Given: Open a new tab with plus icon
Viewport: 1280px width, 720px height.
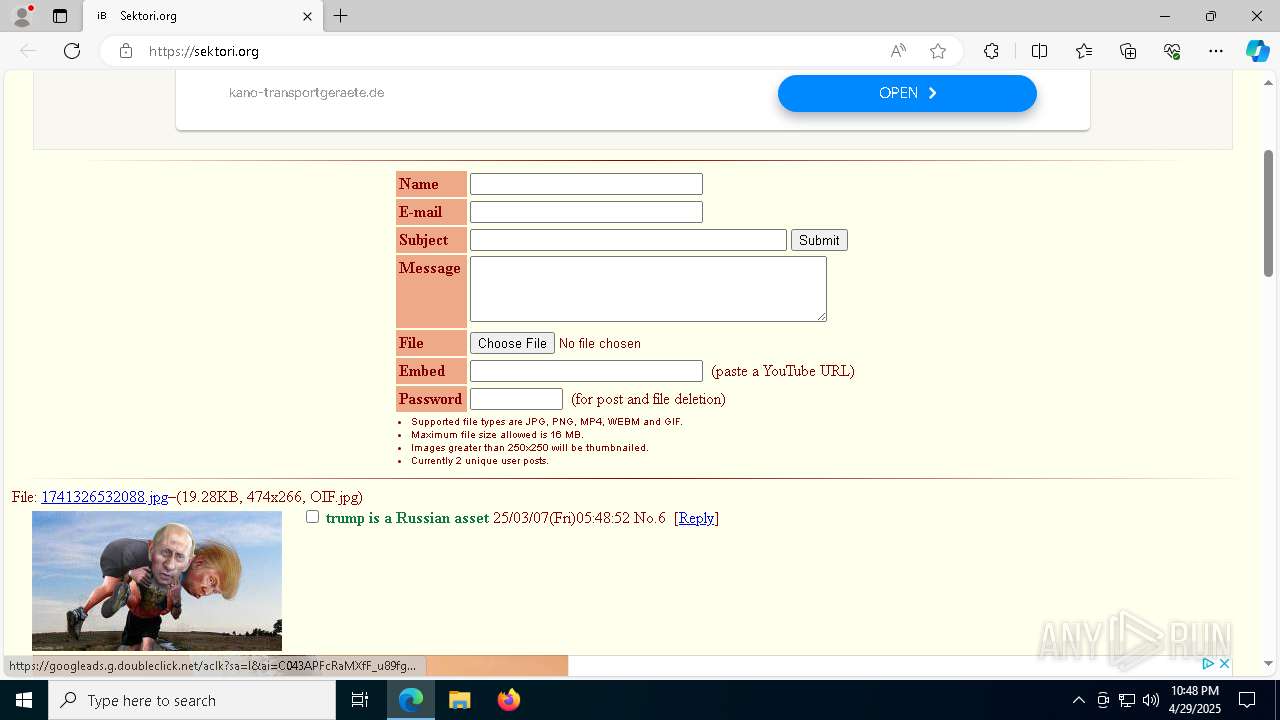Looking at the screenshot, I should [x=340, y=16].
